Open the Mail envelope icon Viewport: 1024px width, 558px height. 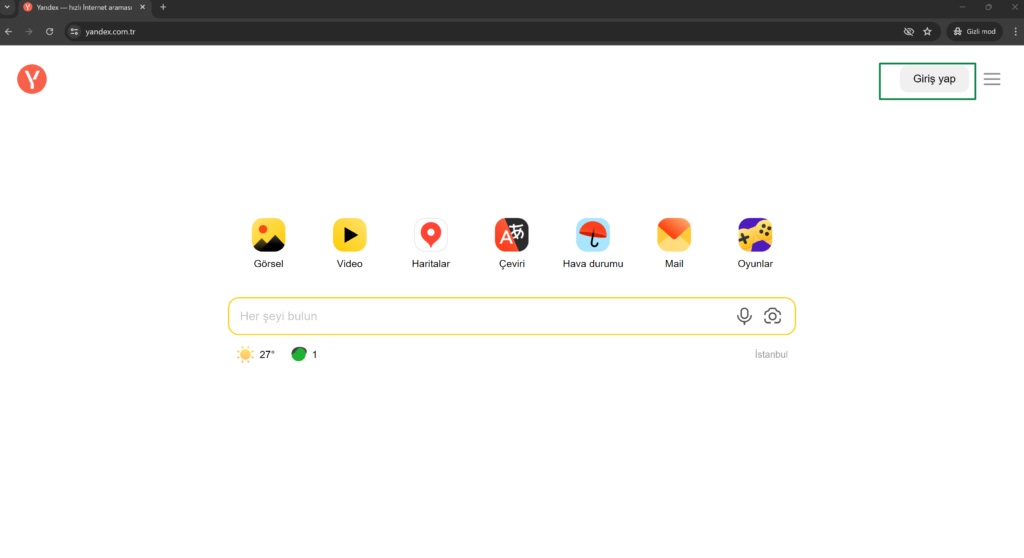[x=674, y=235]
